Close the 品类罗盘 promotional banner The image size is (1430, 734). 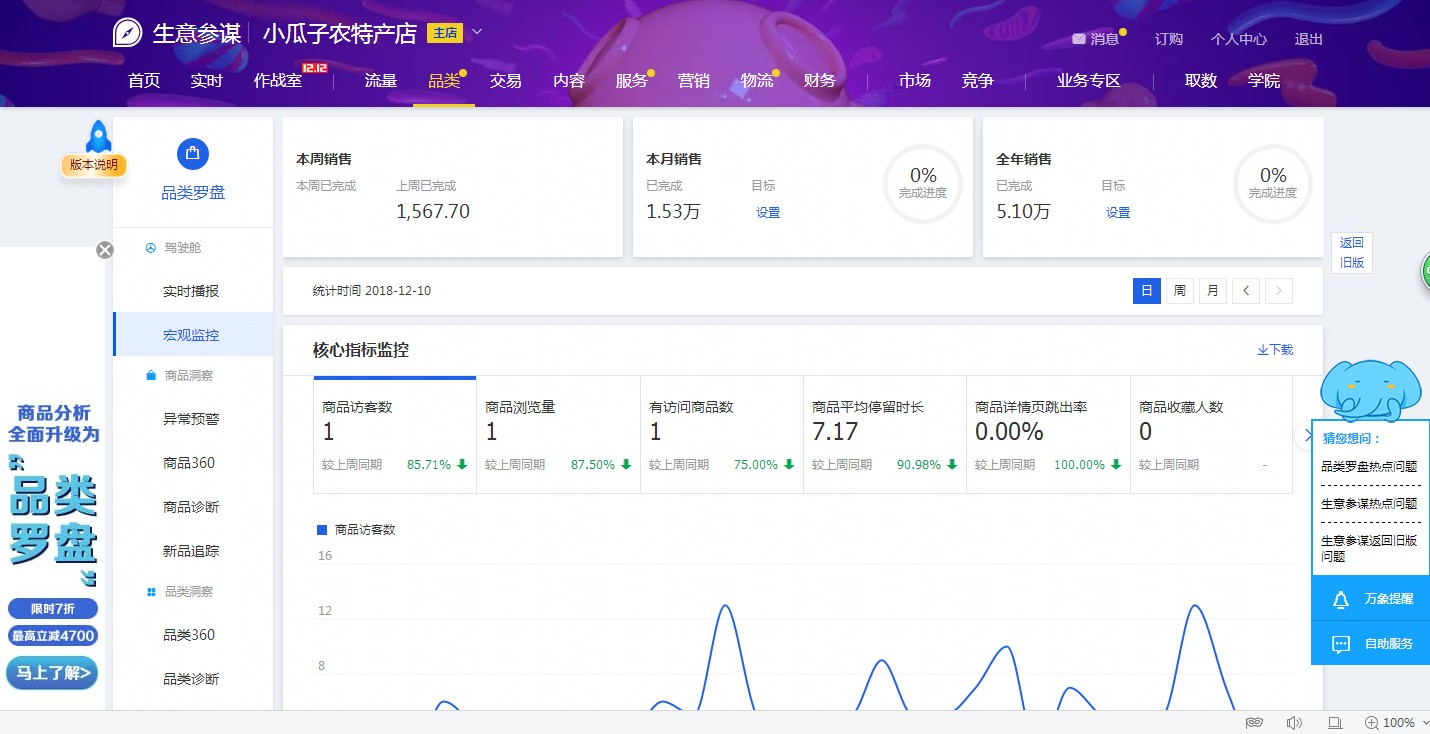[105, 250]
